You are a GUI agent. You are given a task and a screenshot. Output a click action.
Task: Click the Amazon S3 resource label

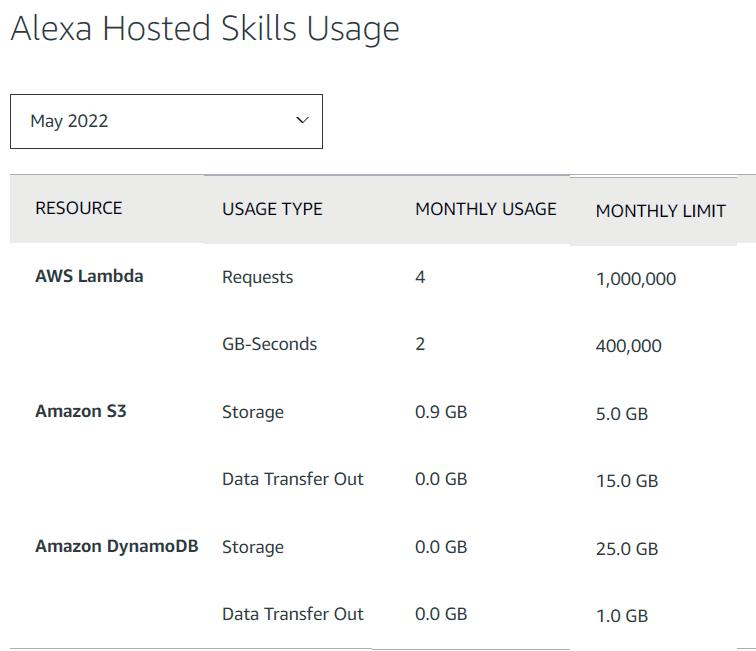[x=81, y=411]
